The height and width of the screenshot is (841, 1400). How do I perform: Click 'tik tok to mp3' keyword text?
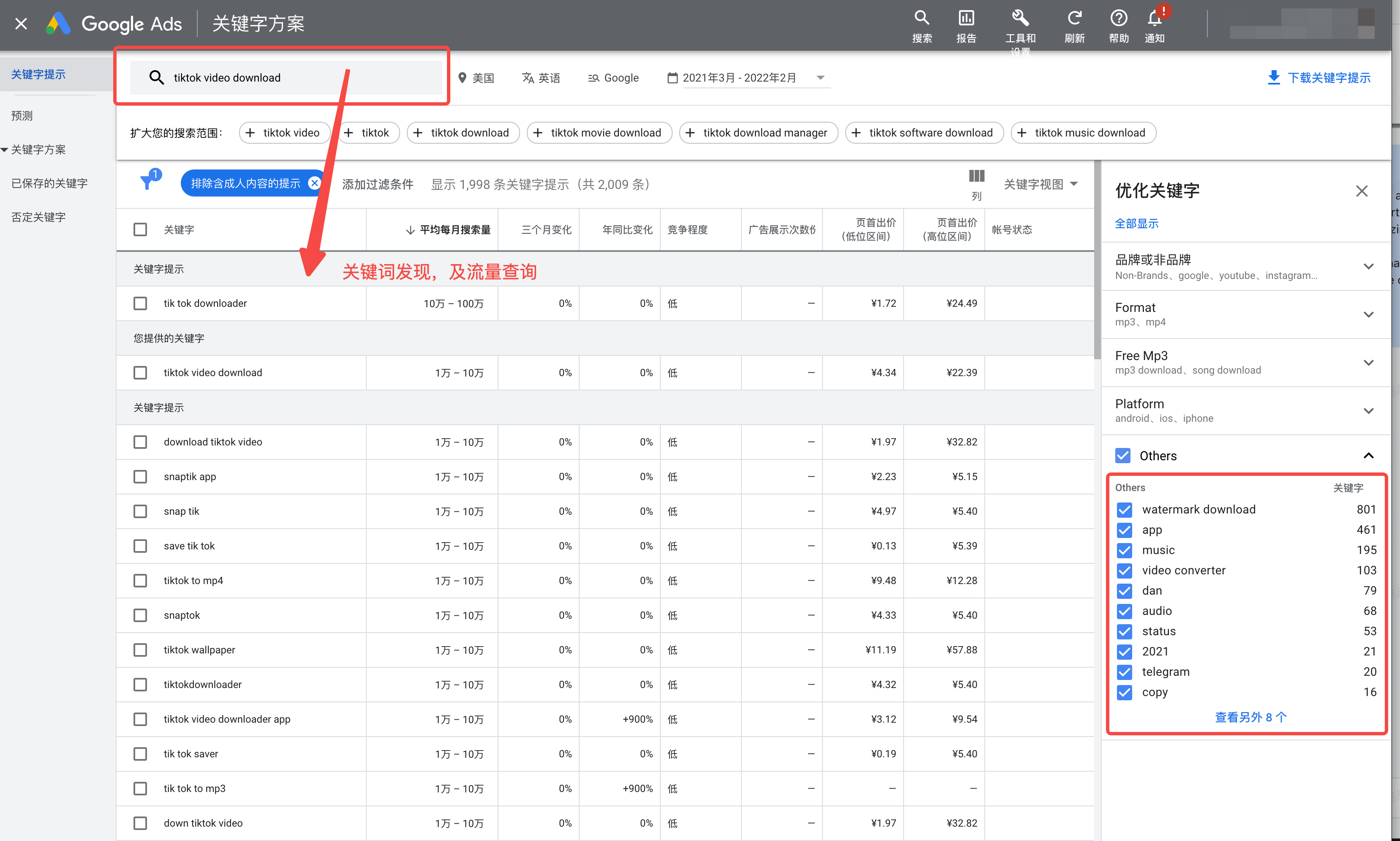(x=194, y=788)
